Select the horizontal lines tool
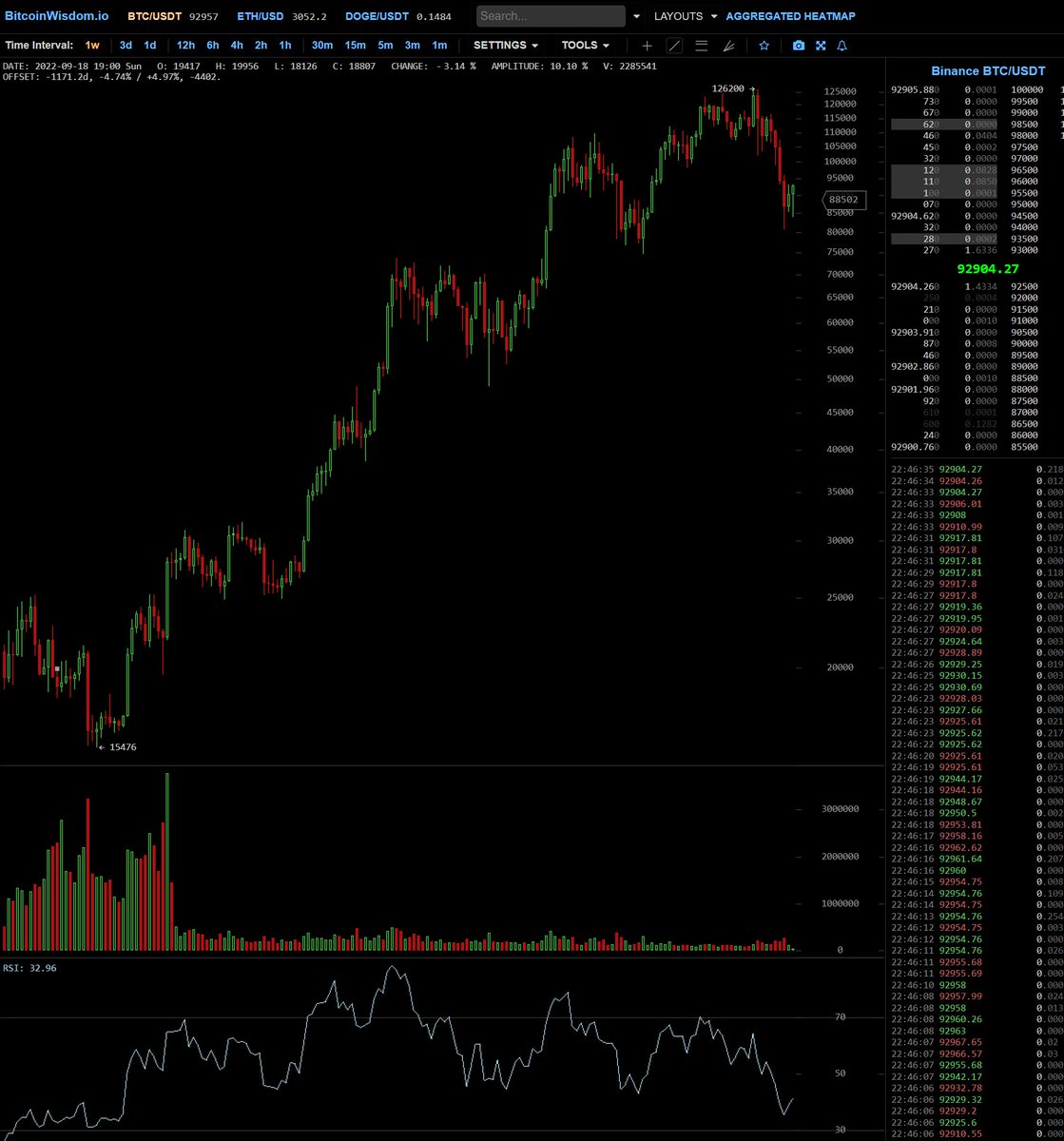 (x=701, y=45)
